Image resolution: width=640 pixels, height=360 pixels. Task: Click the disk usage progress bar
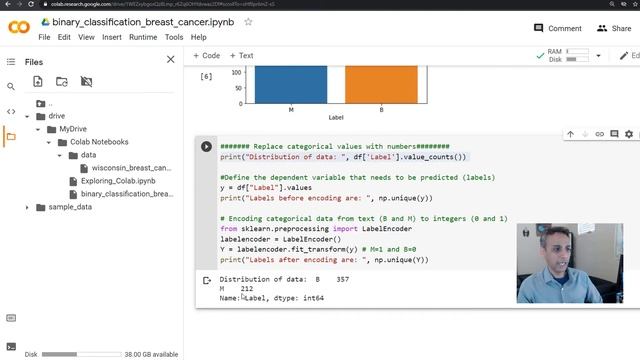pyautogui.click(x=81, y=354)
